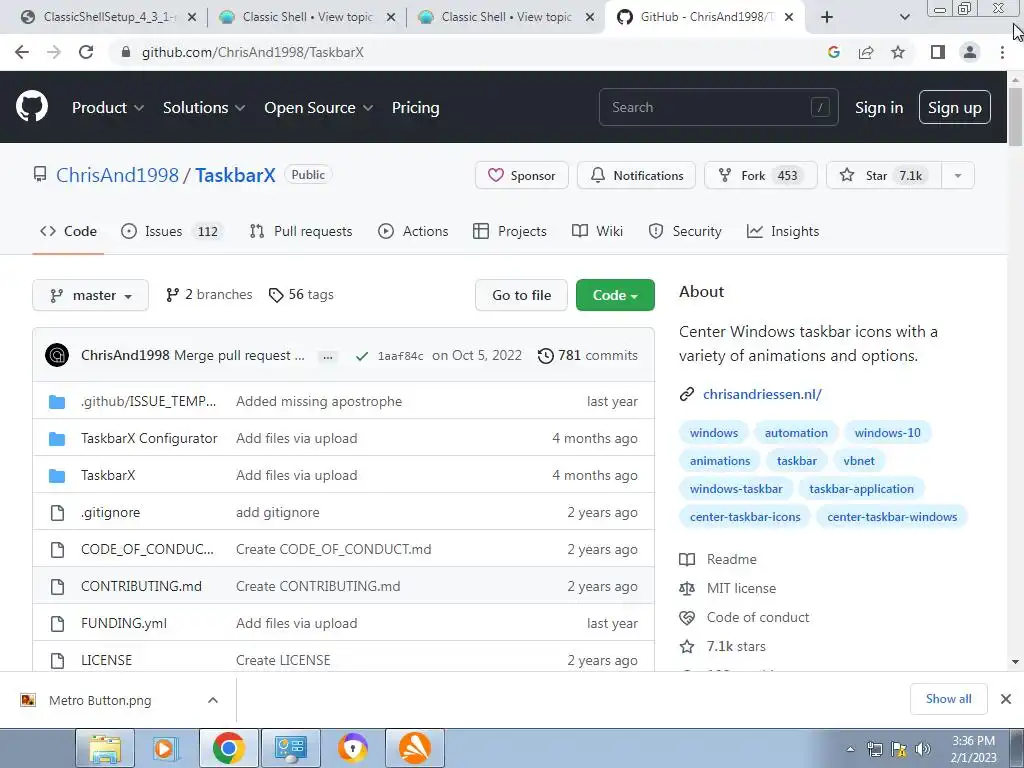Open the master branch selector
The image size is (1024, 768).
(x=90, y=295)
